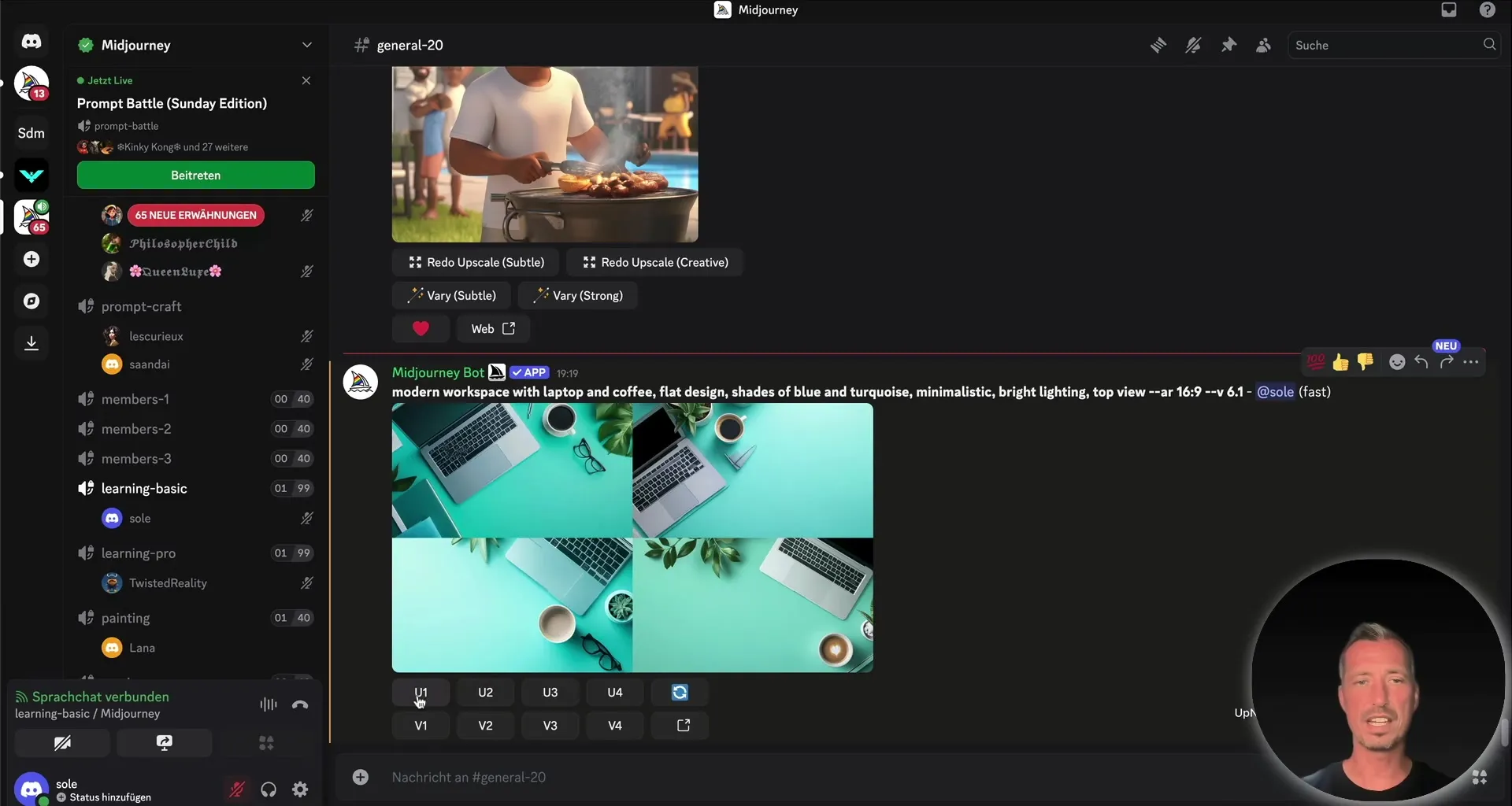Click the Nachricht an #general-20 input field

click(551, 777)
